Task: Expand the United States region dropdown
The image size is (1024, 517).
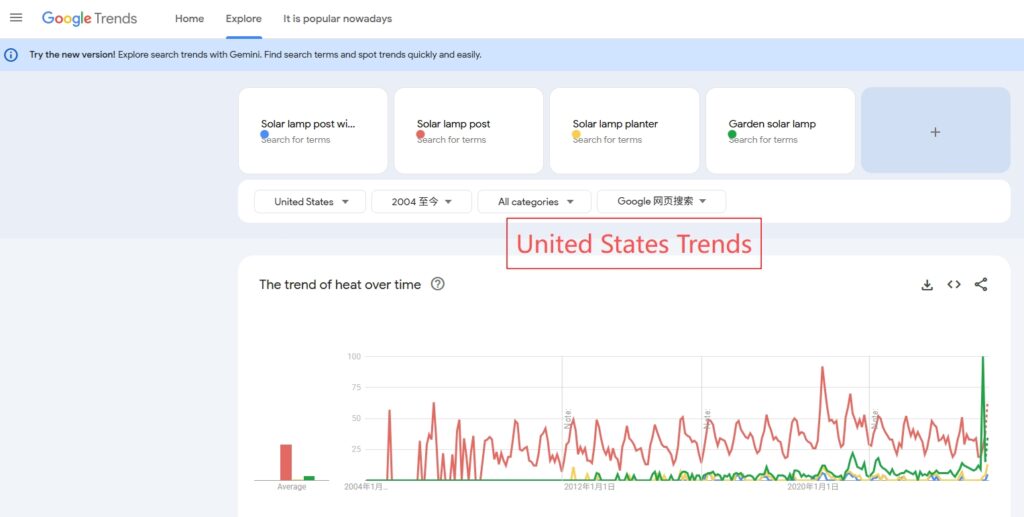Action: [310, 202]
